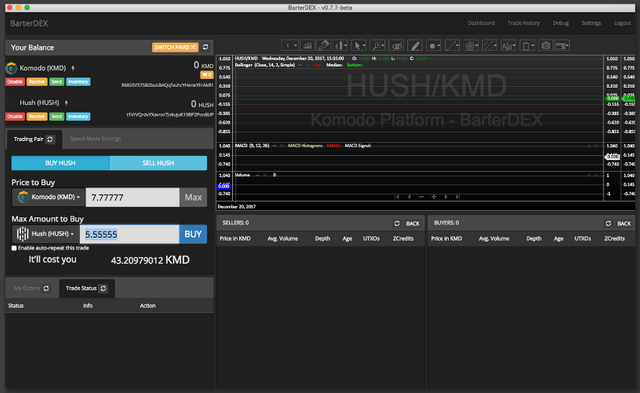
Task: Open Inventory for Hush (HUSH)
Action: point(78,117)
